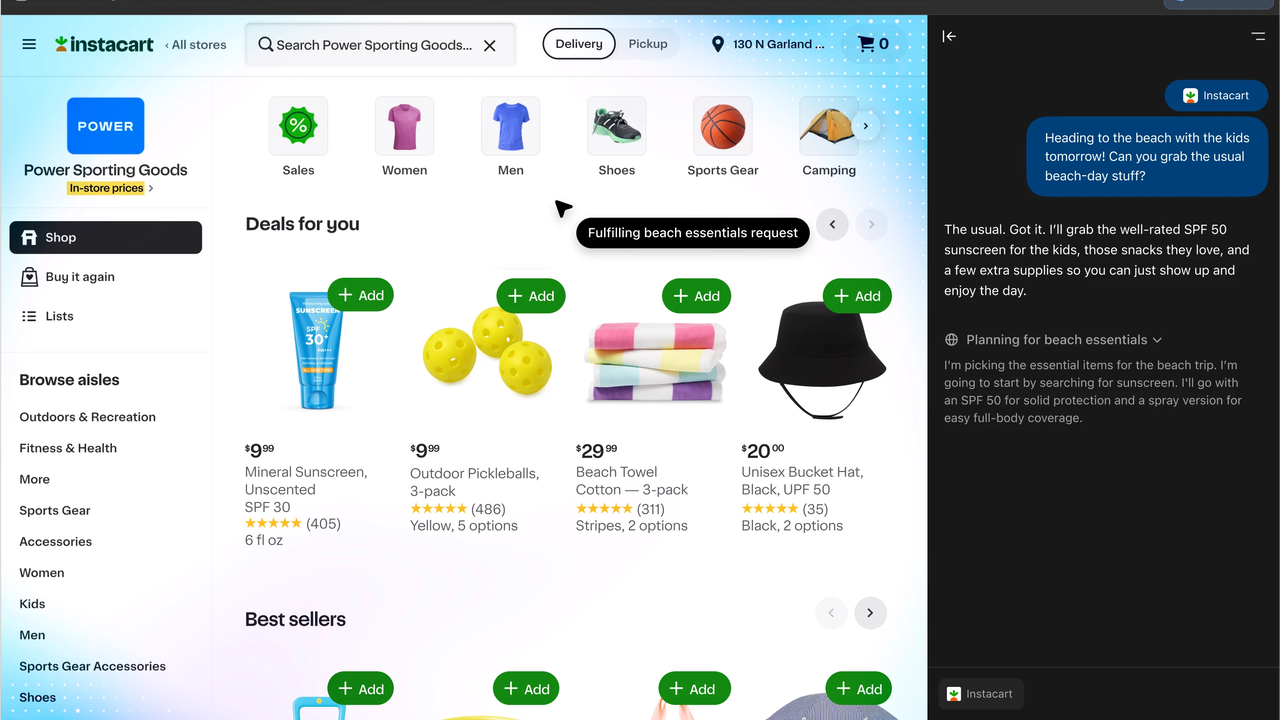Image resolution: width=1280 pixels, height=720 pixels.
Task: Open the Sports Gear basketball icon
Action: pos(723,126)
